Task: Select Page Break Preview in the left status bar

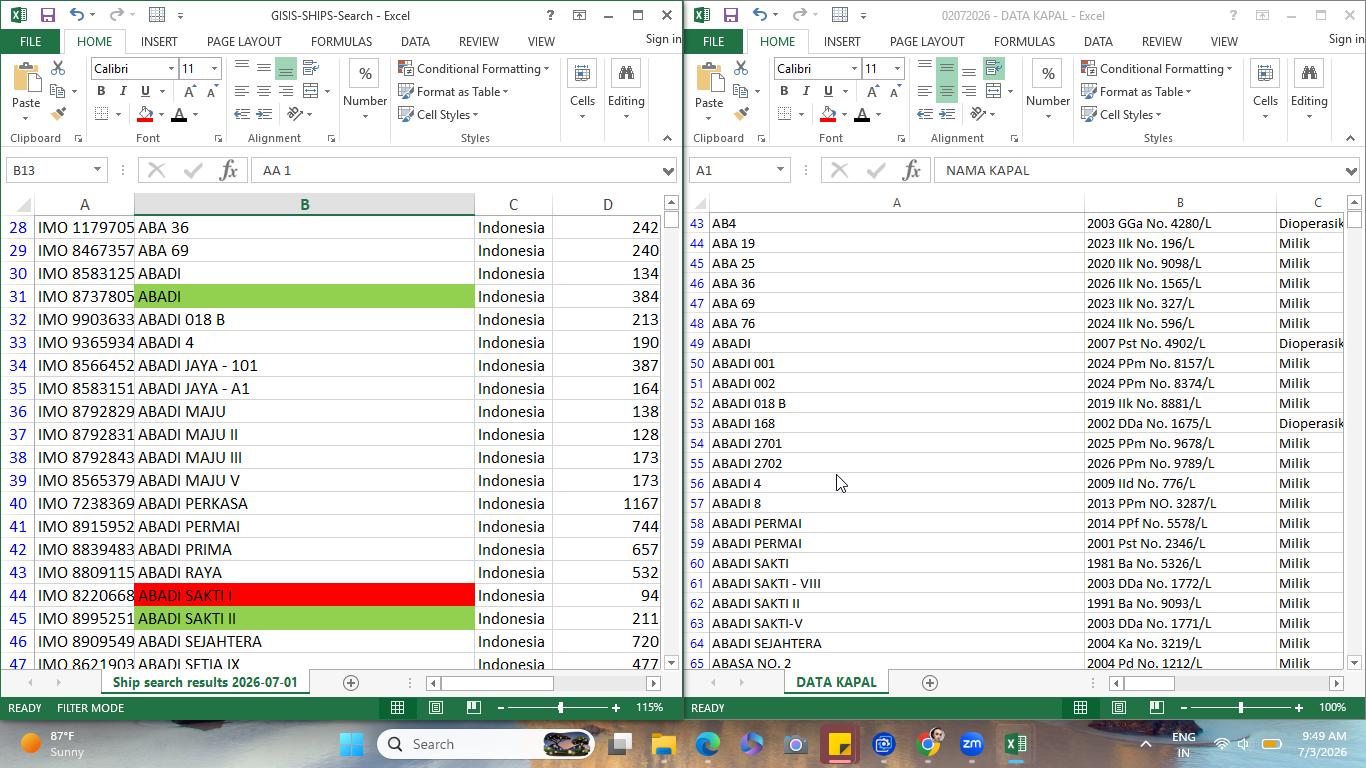Action: tap(474, 707)
